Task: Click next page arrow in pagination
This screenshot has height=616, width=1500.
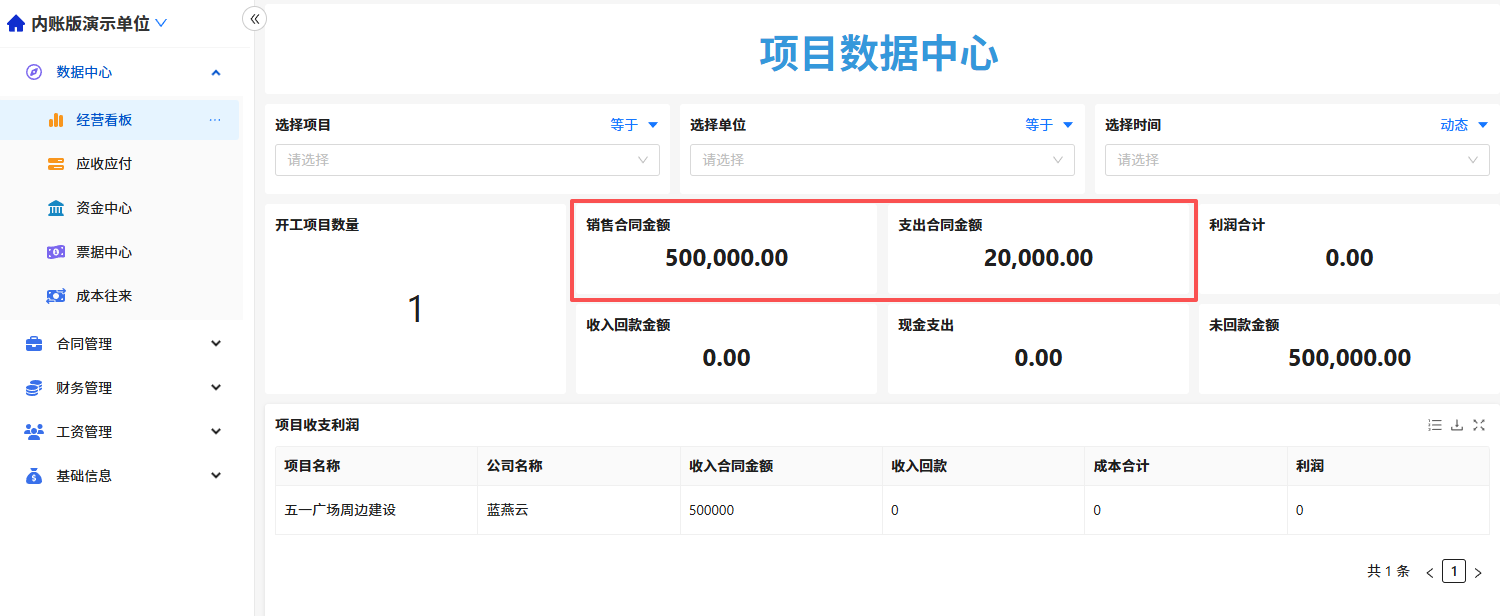Action: [x=1478, y=573]
